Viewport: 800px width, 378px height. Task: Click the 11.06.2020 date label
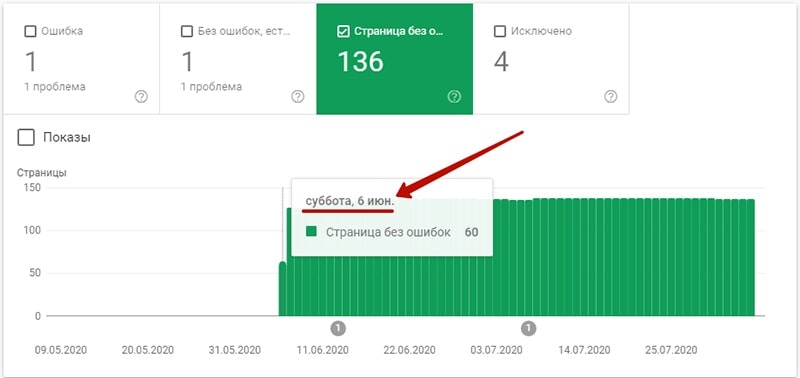[322, 350]
